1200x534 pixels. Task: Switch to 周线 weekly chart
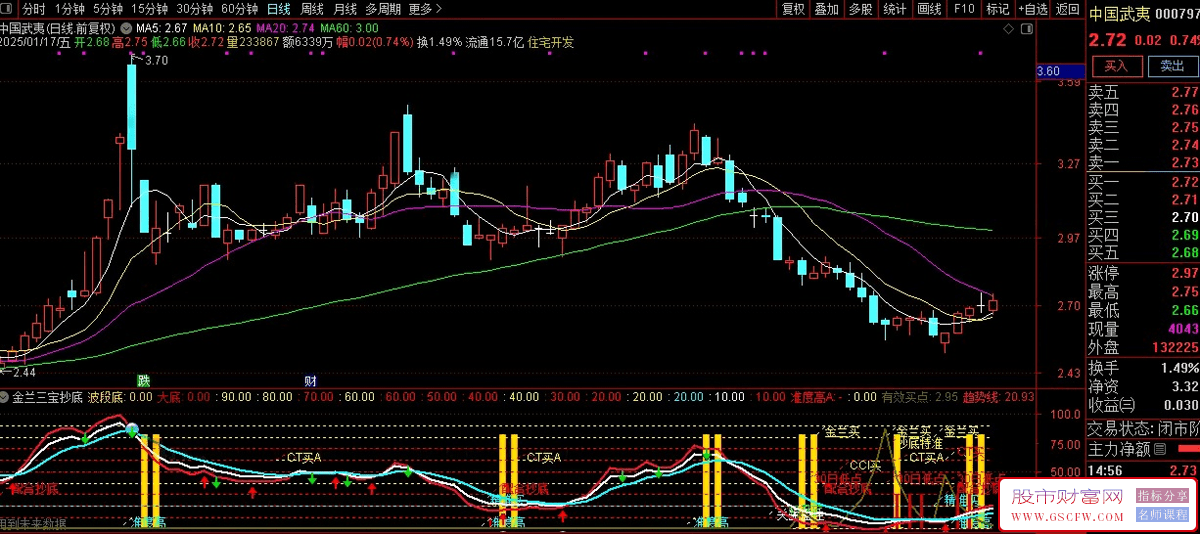click(311, 9)
